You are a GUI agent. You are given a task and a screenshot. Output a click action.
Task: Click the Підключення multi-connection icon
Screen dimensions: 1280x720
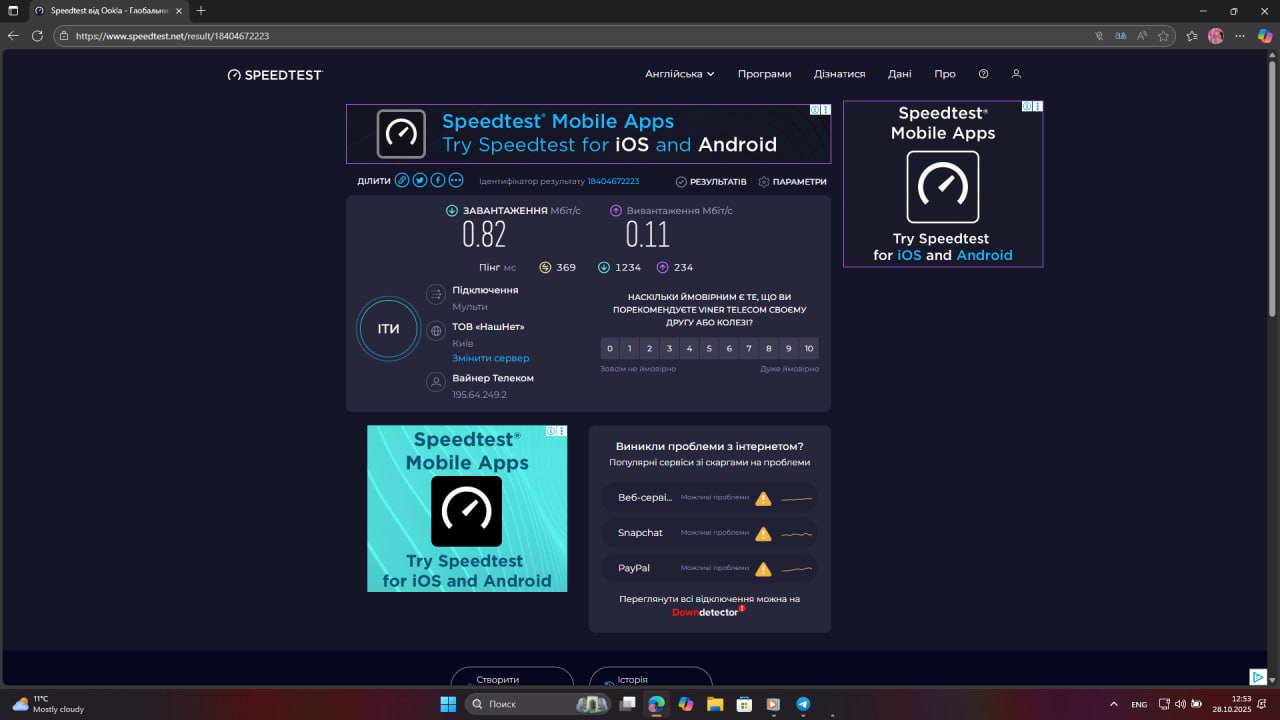pos(435,295)
